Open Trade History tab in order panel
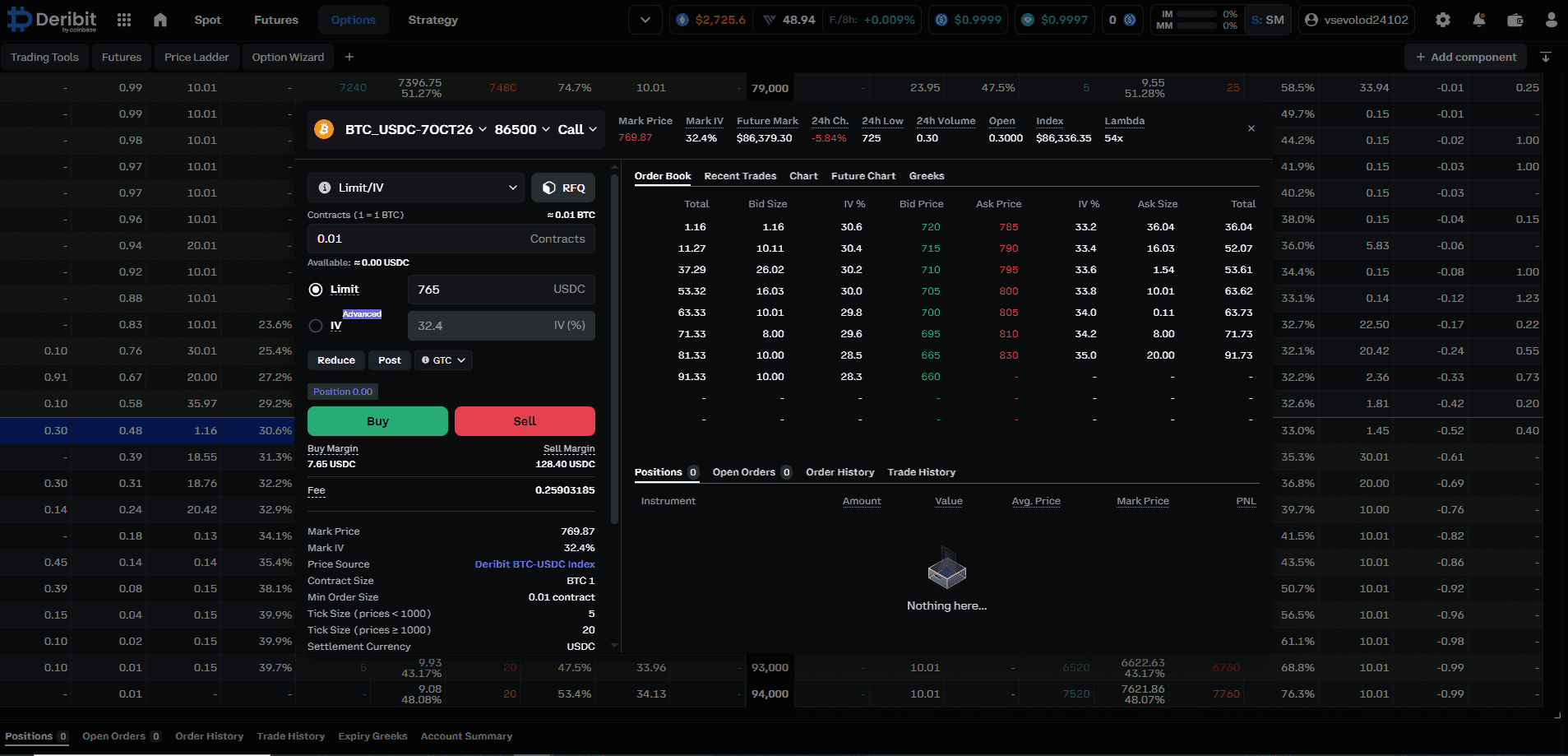1568x756 pixels. [x=922, y=472]
